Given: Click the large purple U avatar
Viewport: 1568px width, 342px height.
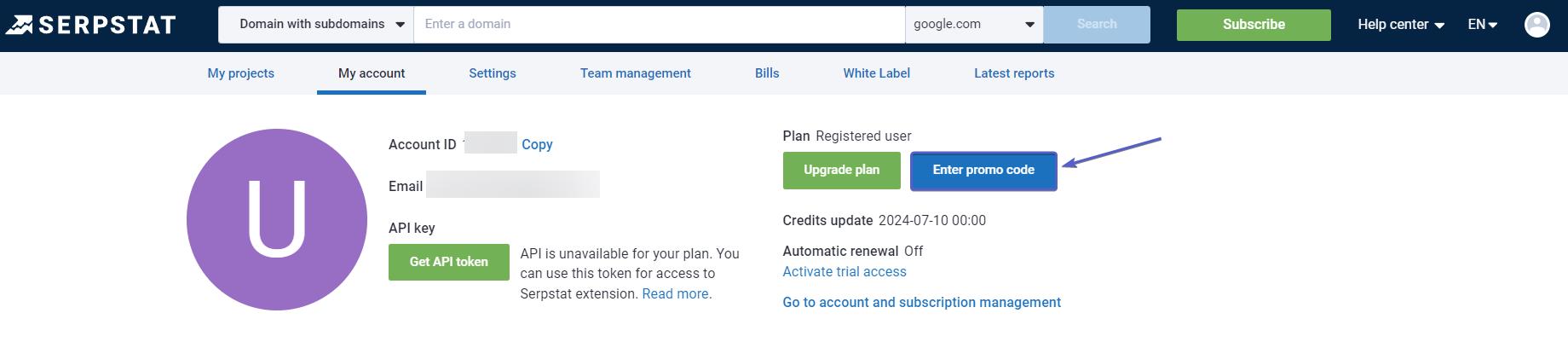Looking at the screenshot, I should (x=277, y=219).
